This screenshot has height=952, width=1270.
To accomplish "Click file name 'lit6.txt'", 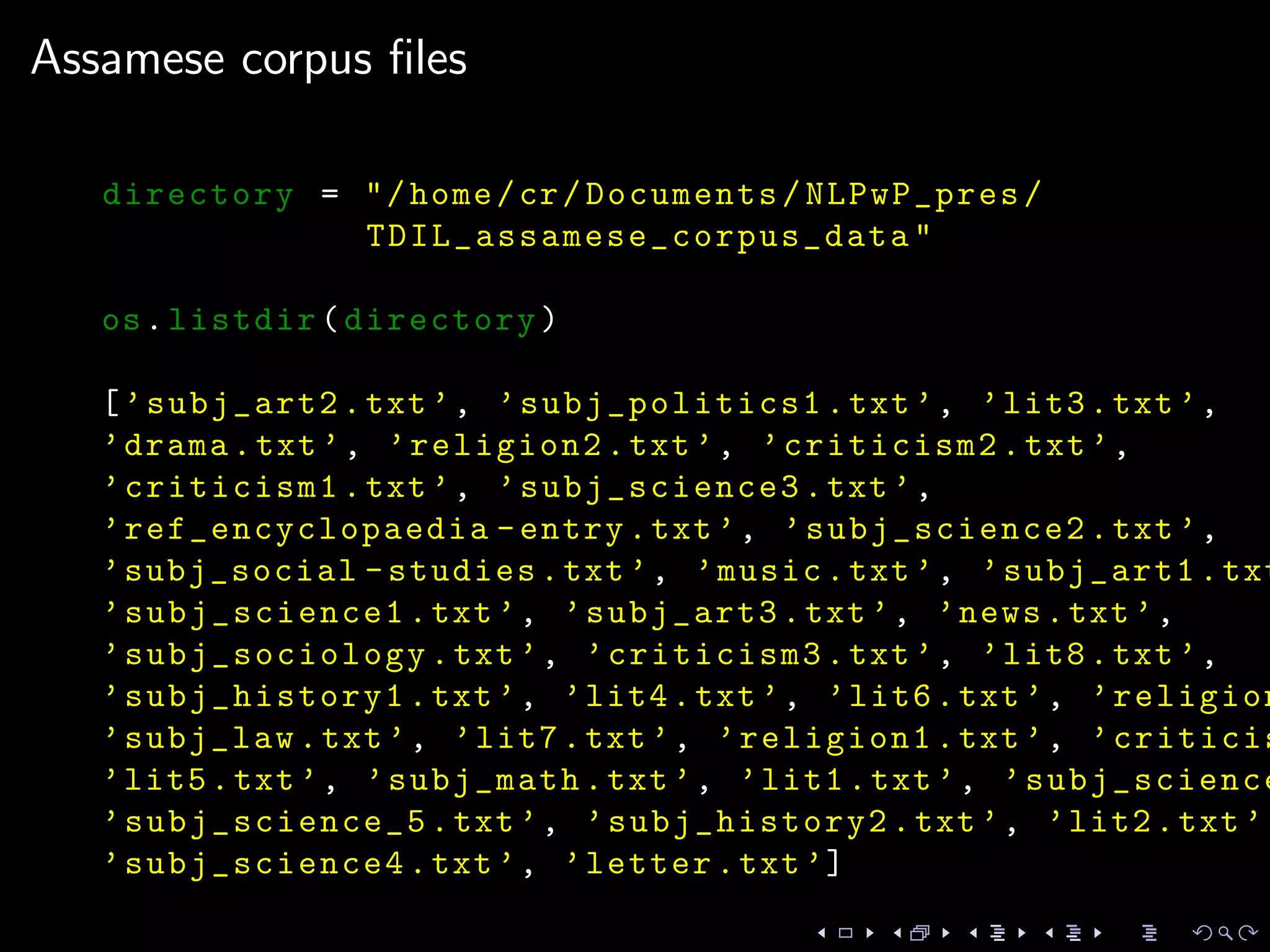I will tap(934, 696).
